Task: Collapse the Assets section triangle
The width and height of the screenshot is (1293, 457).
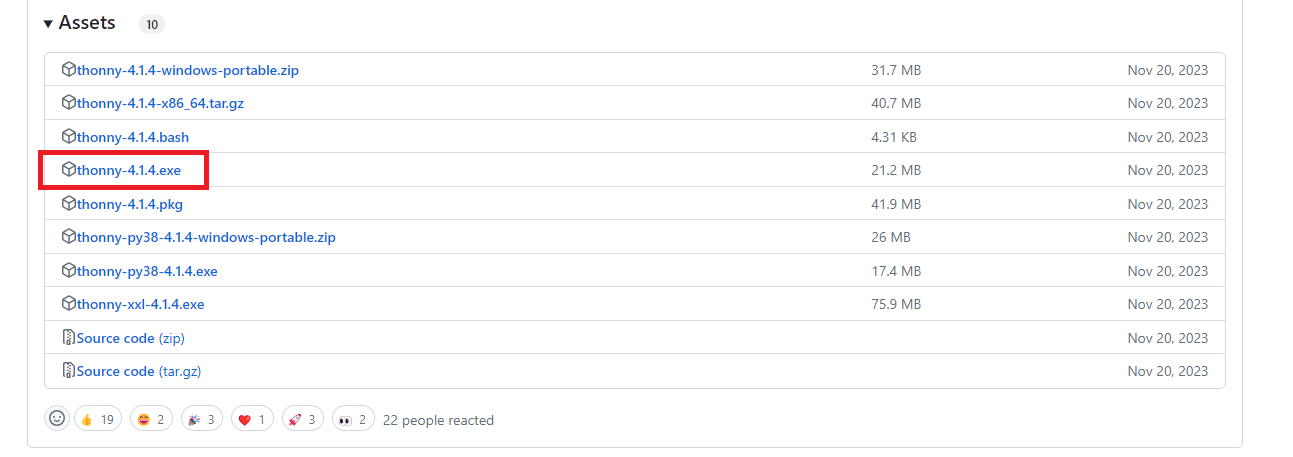Action: (x=48, y=23)
